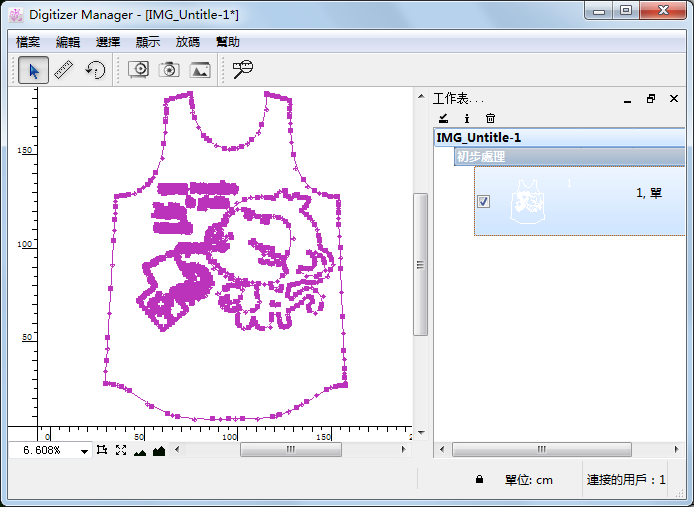Select the arrow pointer tool

[34, 70]
